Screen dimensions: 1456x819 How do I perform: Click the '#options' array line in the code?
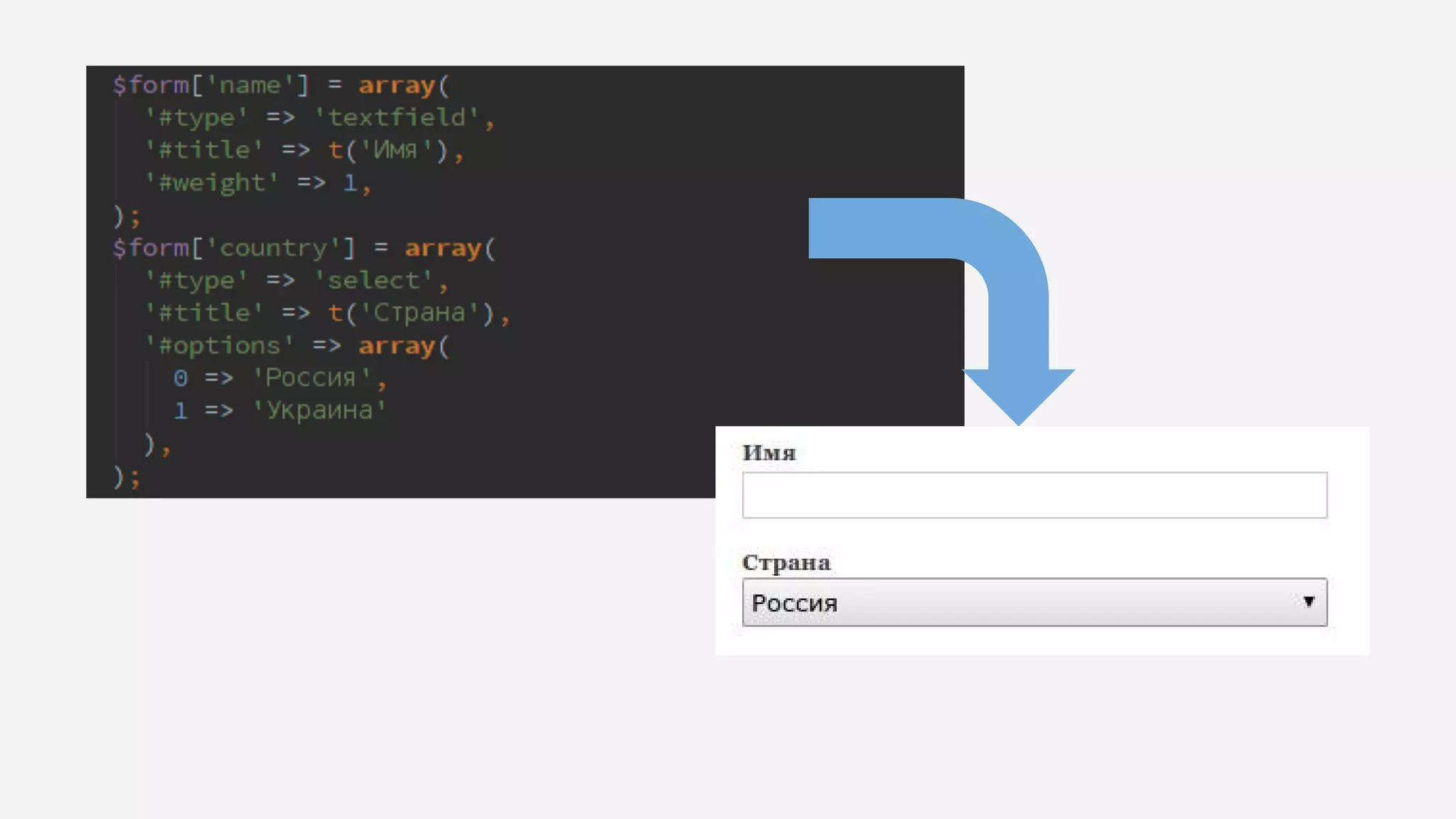[x=297, y=346]
